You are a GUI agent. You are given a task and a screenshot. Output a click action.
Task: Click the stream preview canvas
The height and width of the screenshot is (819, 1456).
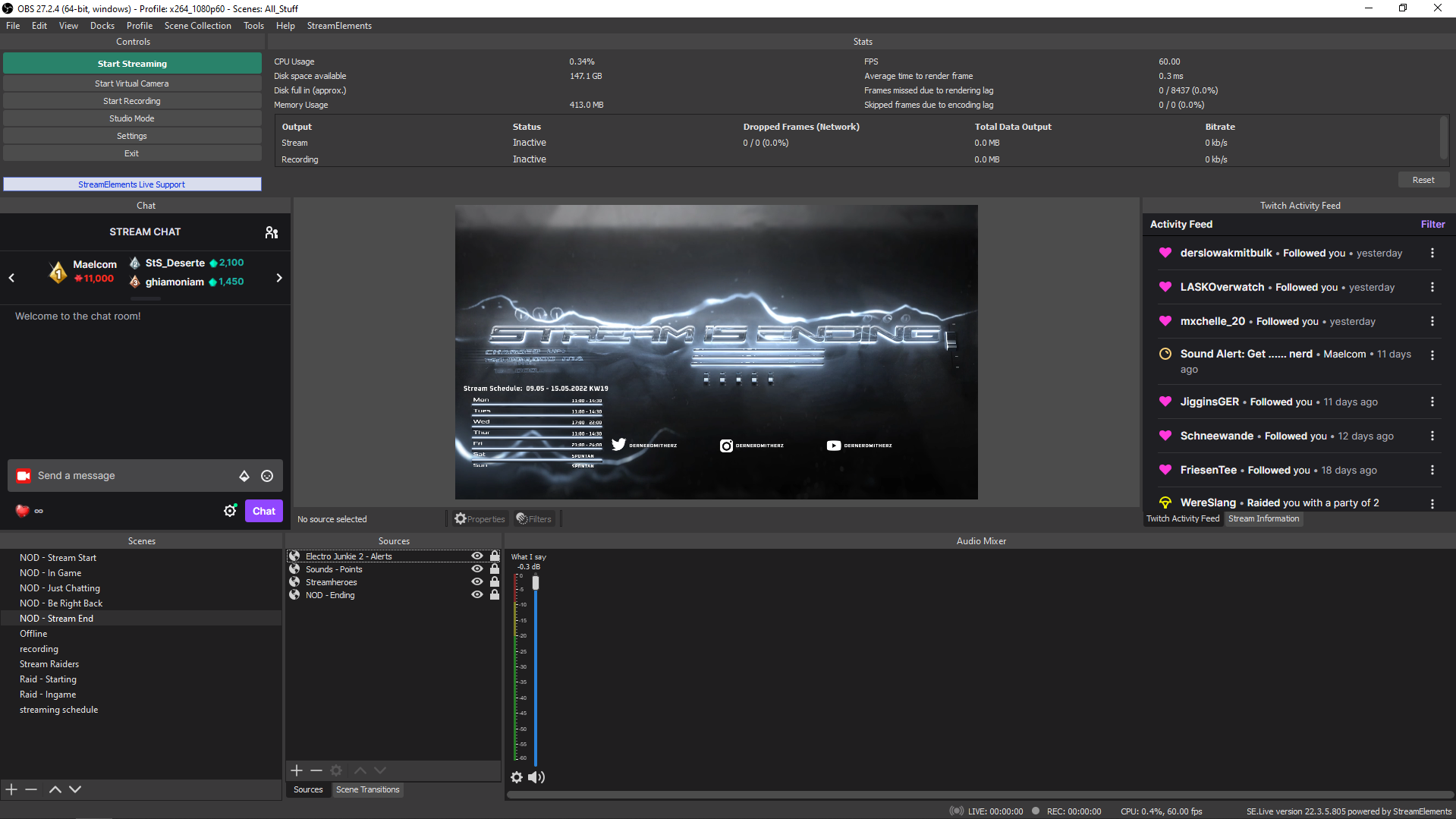[x=716, y=352]
